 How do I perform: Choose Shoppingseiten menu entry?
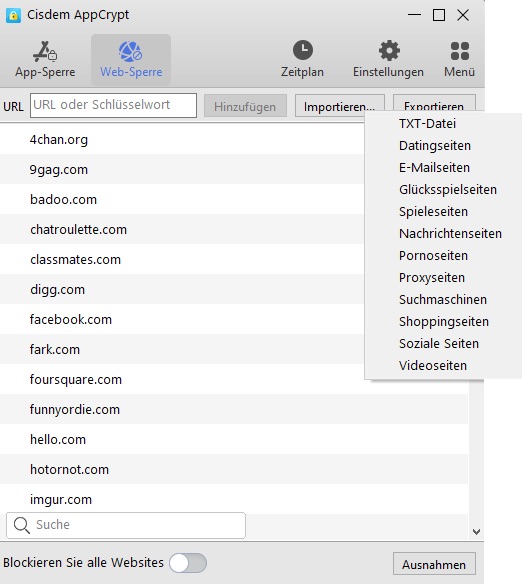[443, 321]
